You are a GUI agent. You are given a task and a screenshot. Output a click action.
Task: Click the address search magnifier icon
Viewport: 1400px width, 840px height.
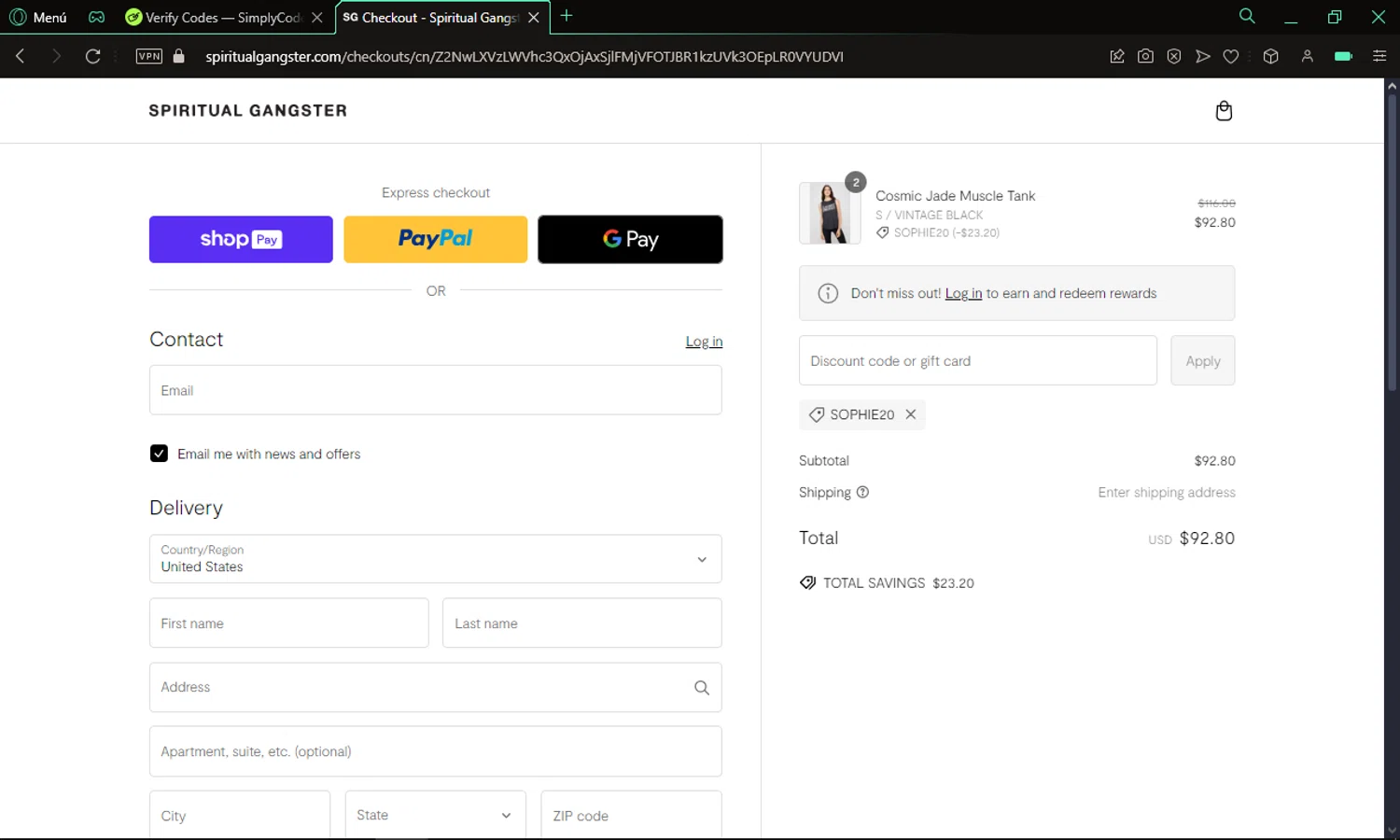tap(702, 688)
